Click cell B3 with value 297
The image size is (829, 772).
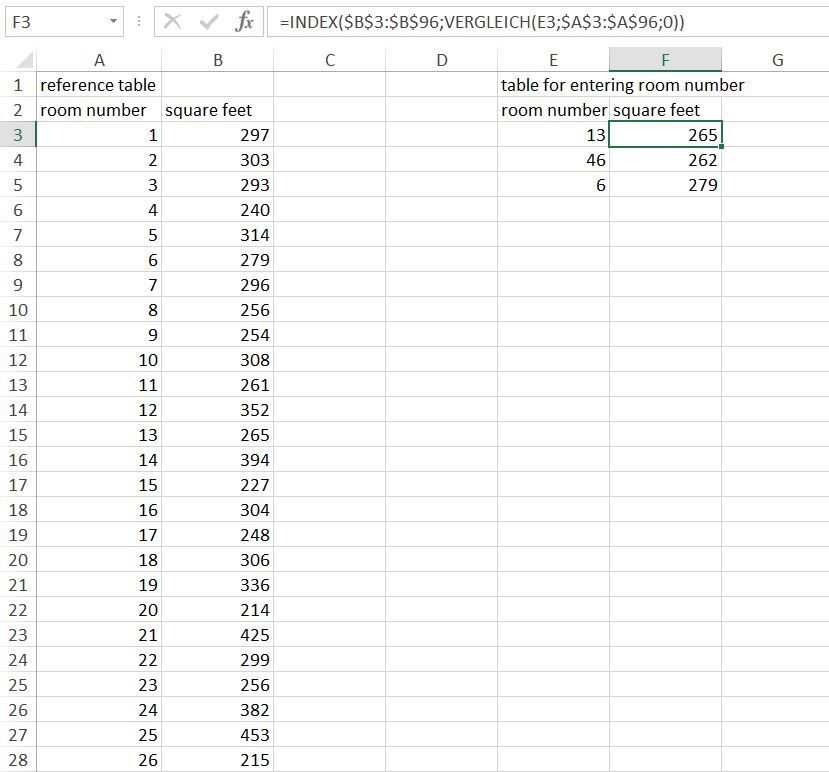tap(217, 135)
